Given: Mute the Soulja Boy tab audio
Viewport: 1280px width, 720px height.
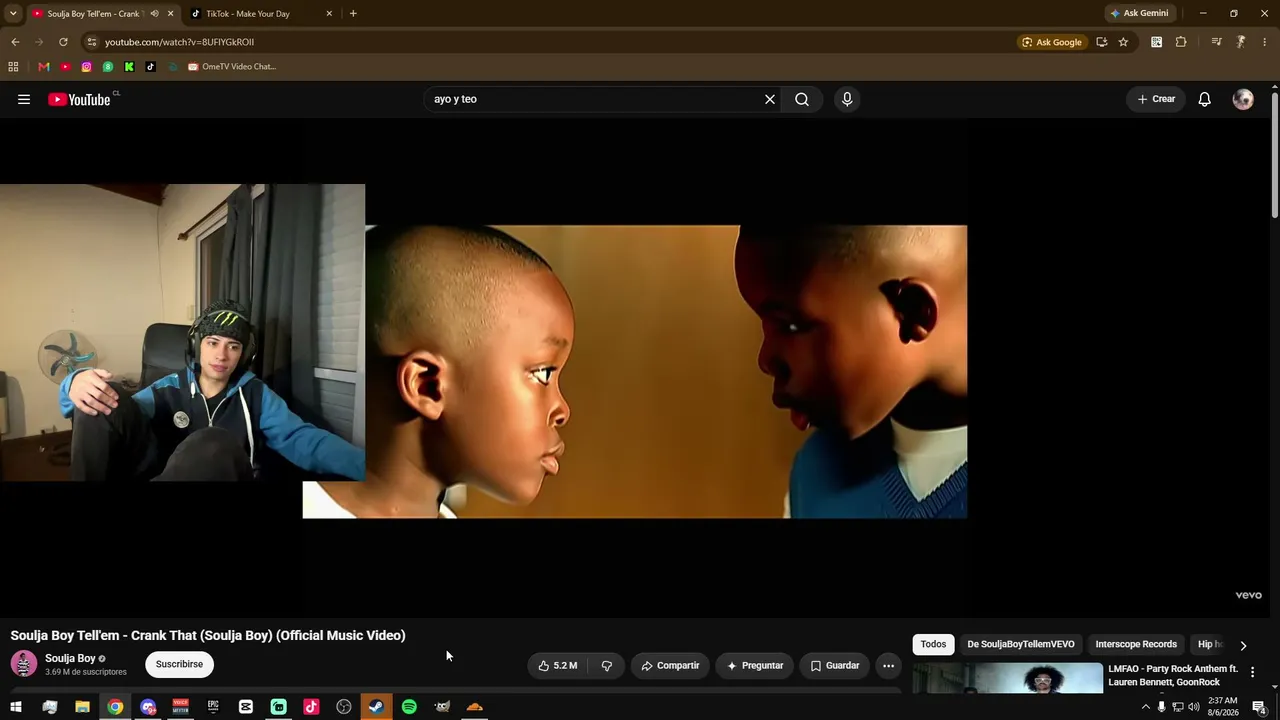Looking at the screenshot, I should click(154, 14).
